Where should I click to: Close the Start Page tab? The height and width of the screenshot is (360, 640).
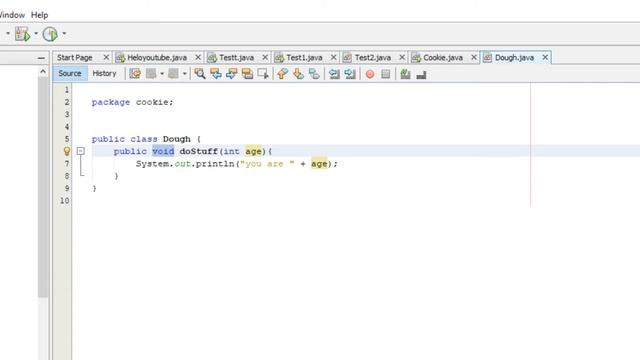106,58
